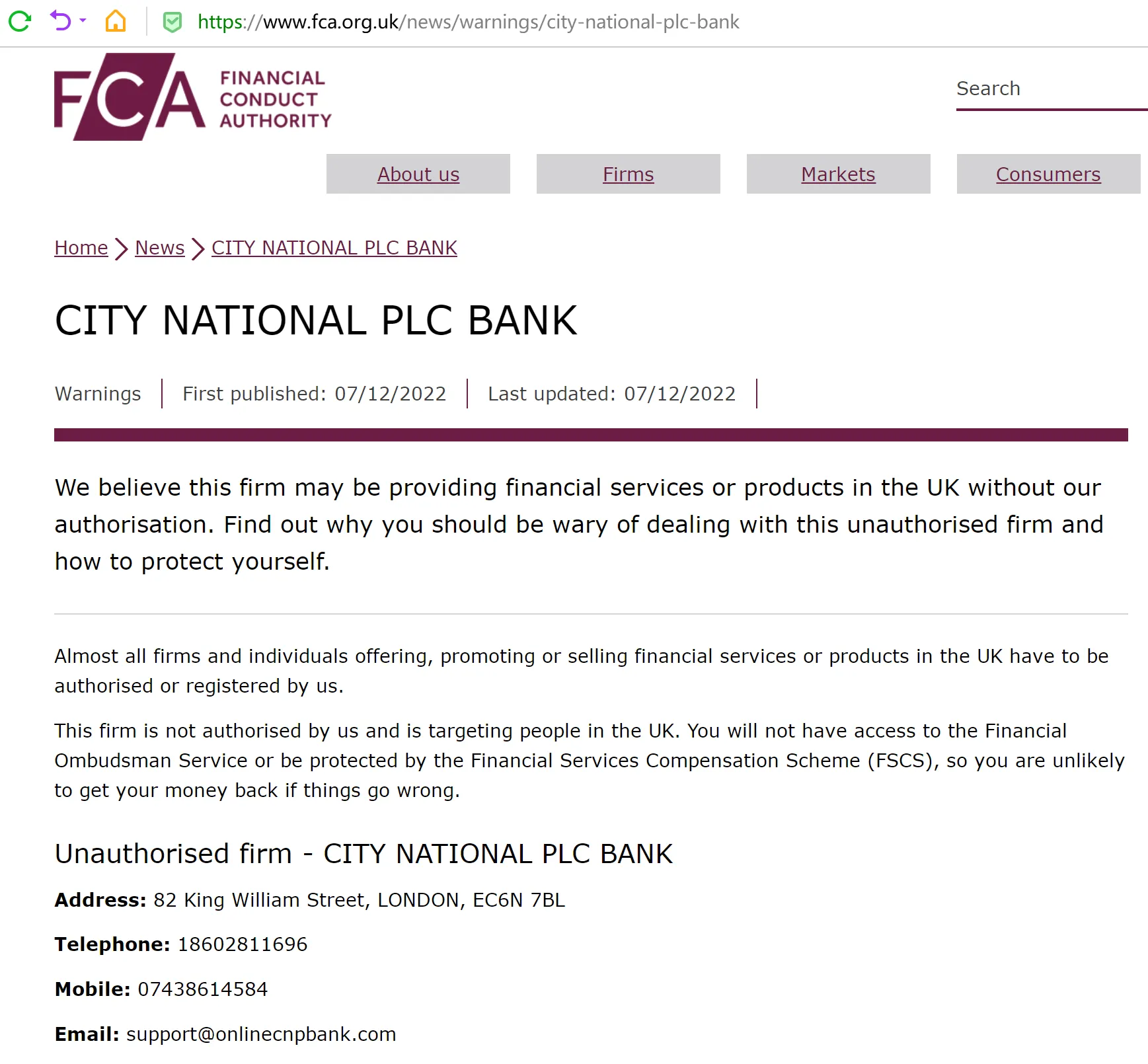Image resolution: width=1148 pixels, height=1064 pixels.
Task: Open CITY NATIONAL PLC BANK breadcrumb link
Action: 334,248
